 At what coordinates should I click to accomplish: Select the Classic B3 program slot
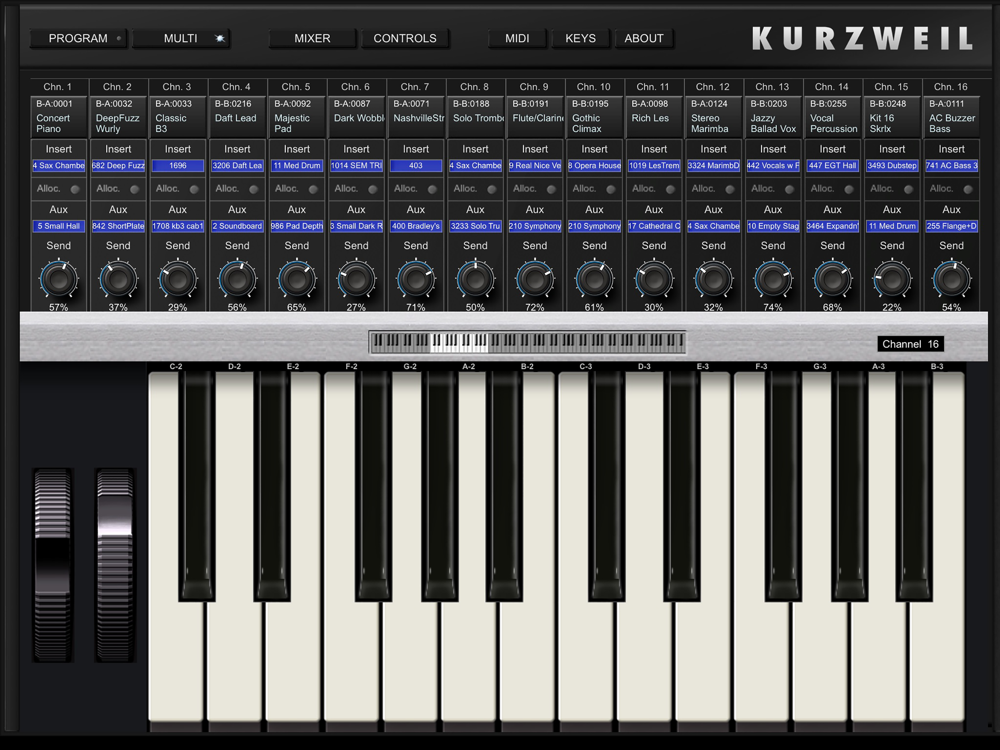(x=178, y=117)
